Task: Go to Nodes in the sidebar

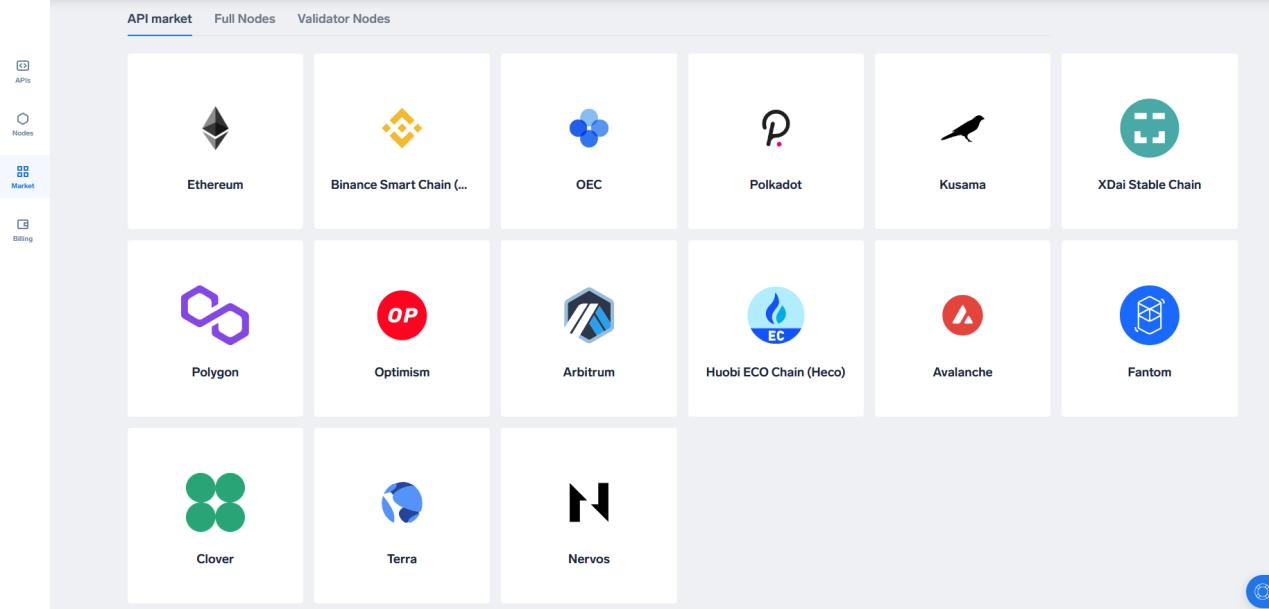Action: (22, 123)
